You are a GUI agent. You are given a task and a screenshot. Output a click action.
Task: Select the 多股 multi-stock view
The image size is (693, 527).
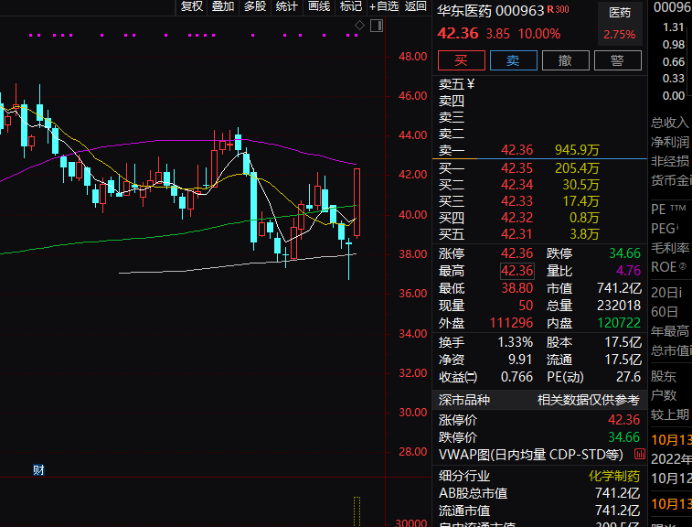tap(255, 6)
